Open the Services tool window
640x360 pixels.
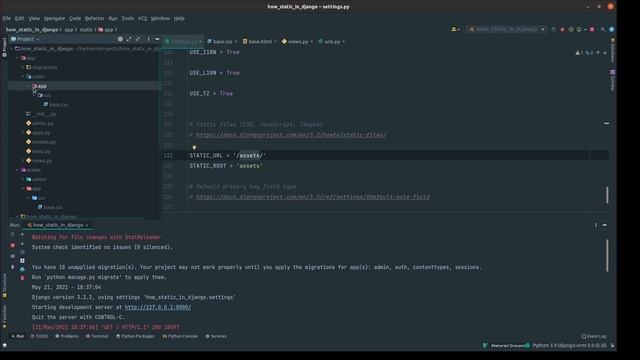point(216,336)
